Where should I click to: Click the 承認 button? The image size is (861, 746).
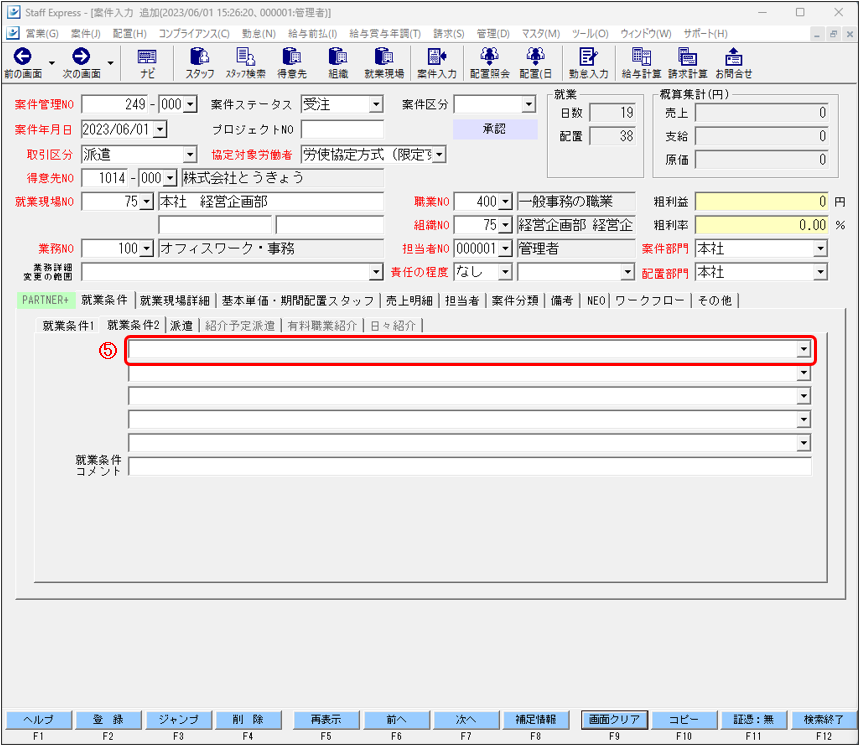495,129
